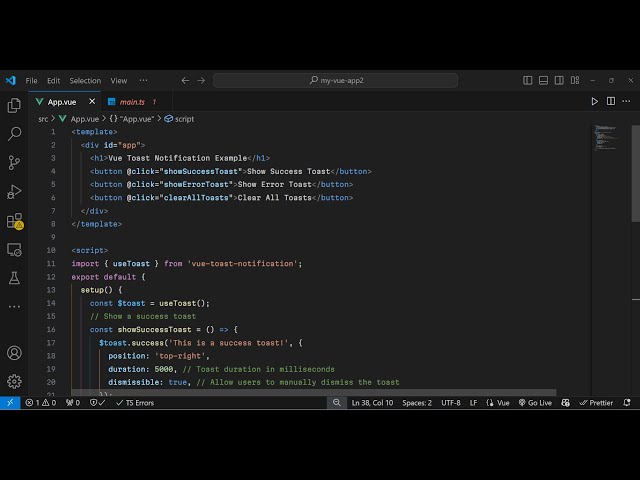Open Source Control view

[x=14, y=162]
